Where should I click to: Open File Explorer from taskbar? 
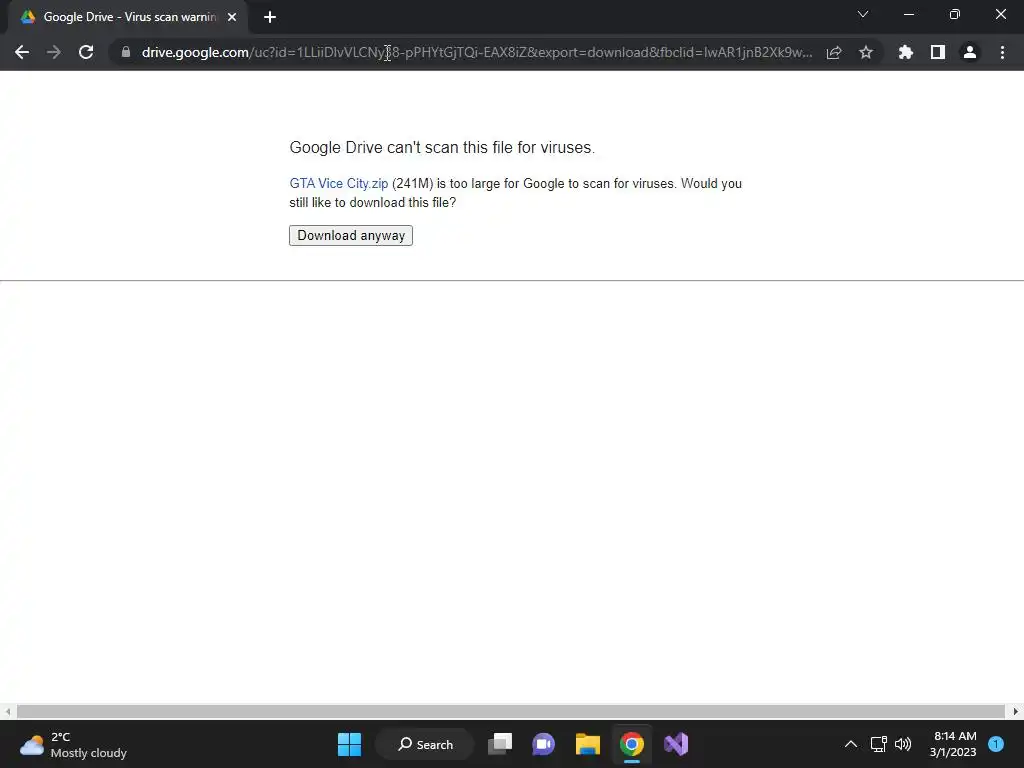point(588,744)
